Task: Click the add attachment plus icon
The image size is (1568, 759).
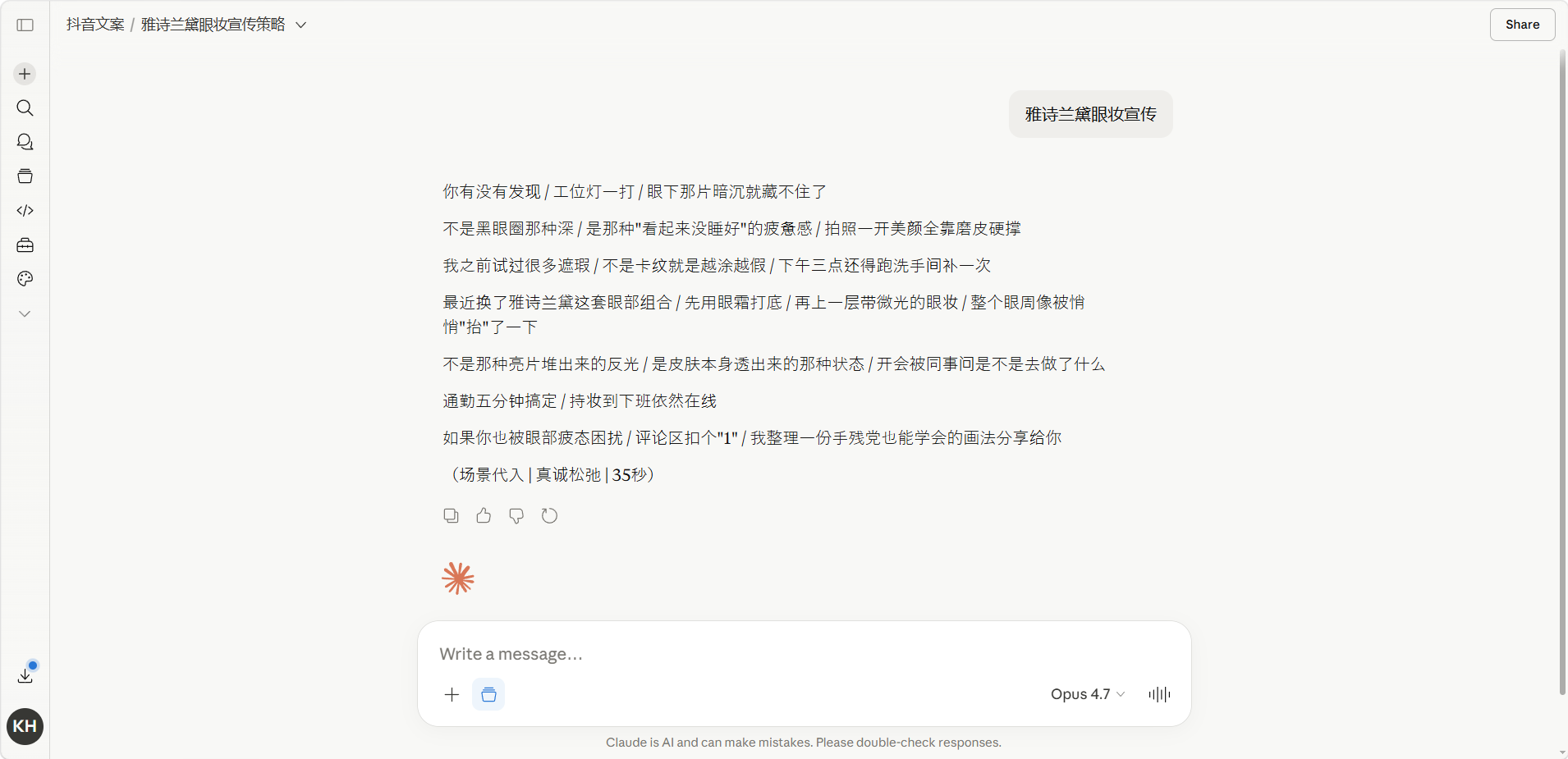Action: pyautogui.click(x=452, y=695)
